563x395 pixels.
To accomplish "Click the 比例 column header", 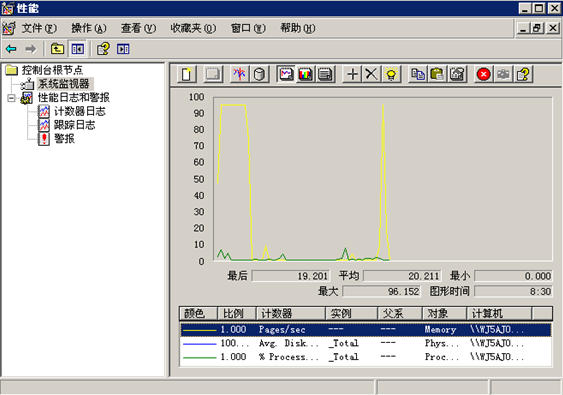I will pyautogui.click(x=237, y=313).
